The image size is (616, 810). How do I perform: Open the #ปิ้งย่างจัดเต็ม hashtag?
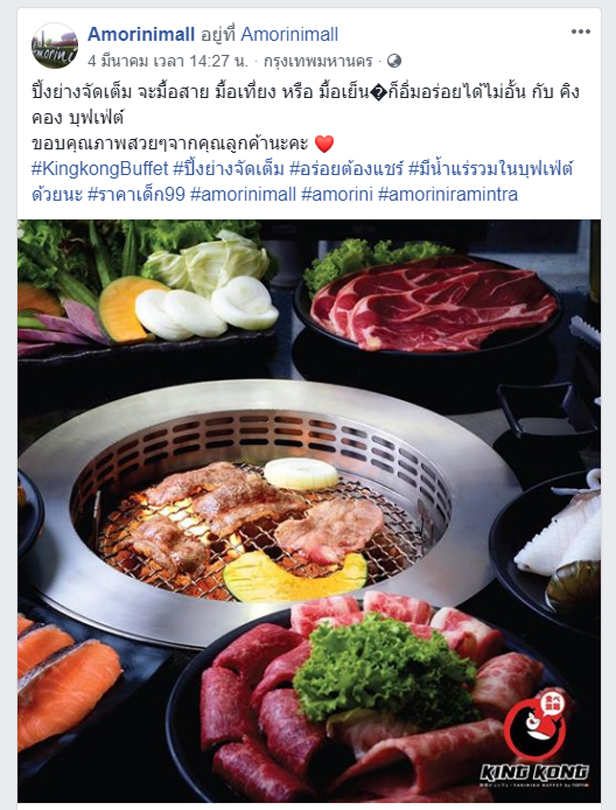tap(228, 168)
